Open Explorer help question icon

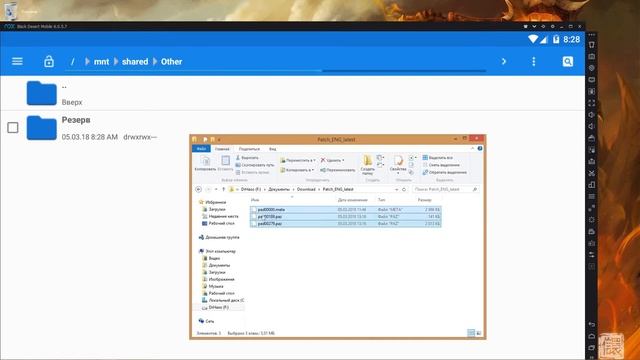480,149
